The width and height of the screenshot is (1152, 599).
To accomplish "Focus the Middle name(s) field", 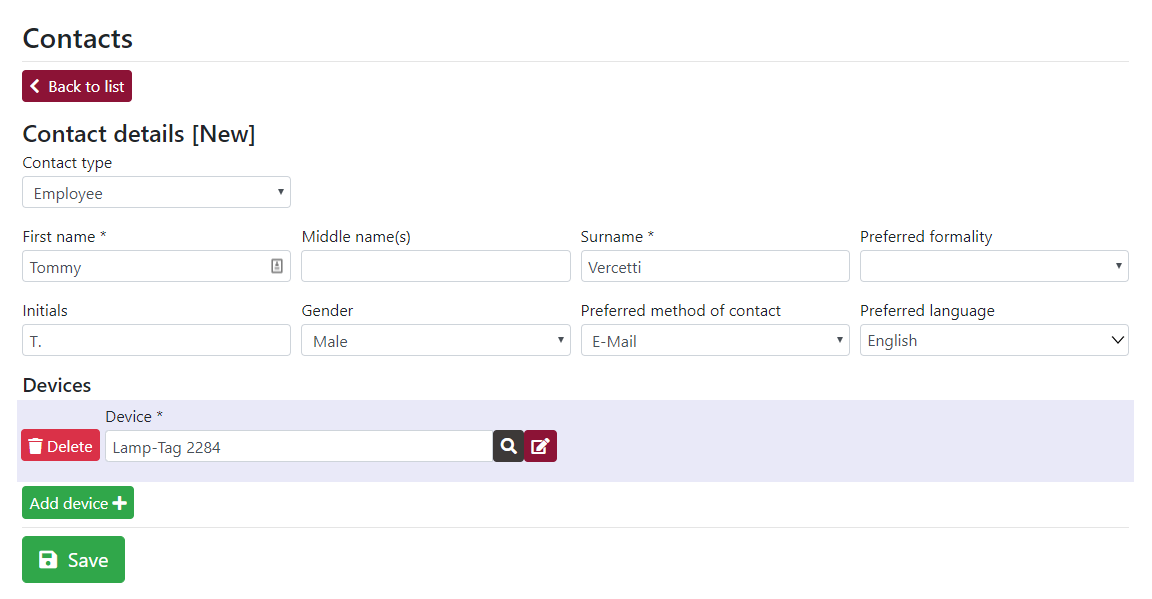I will [x=436, y=266].
